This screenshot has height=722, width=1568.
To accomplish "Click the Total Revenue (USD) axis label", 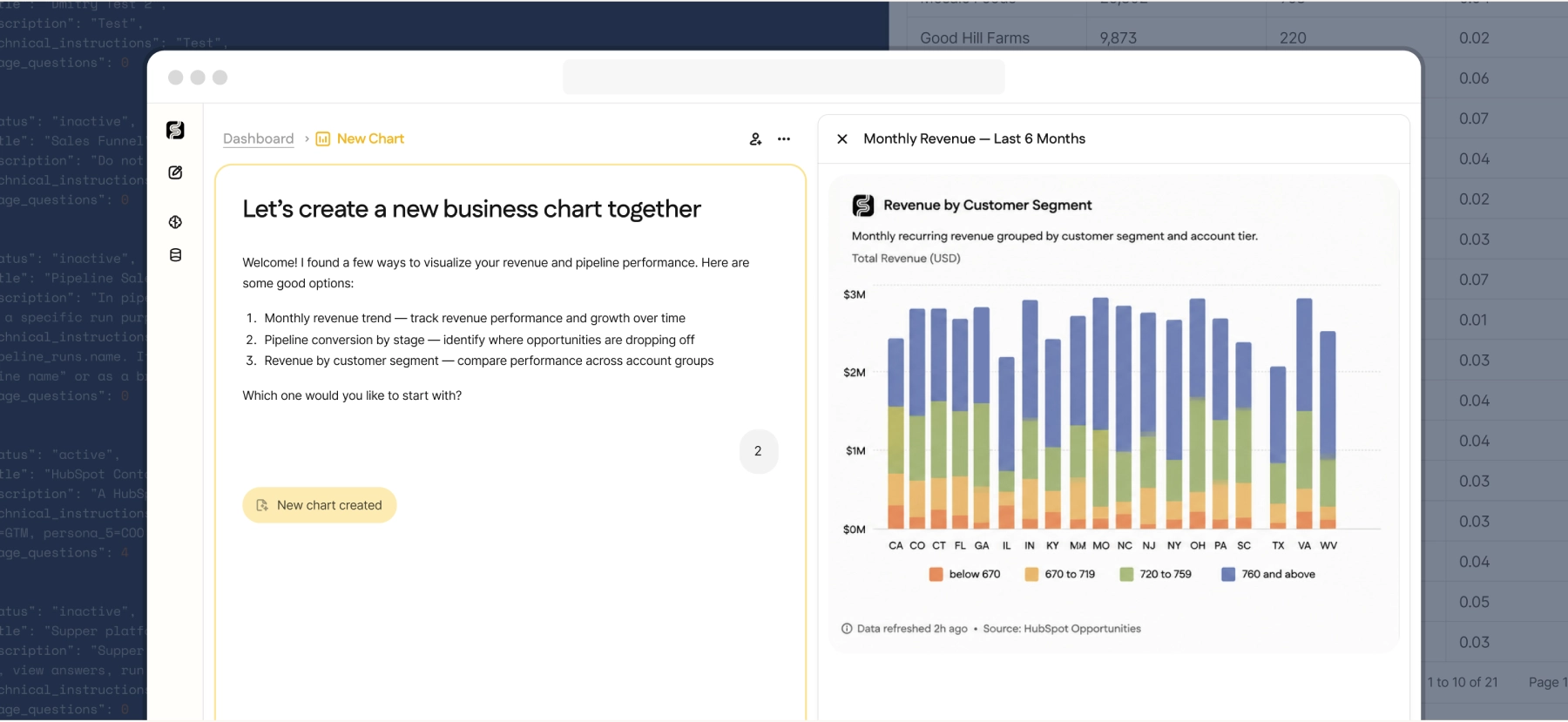I will click(x=906, y=259).
